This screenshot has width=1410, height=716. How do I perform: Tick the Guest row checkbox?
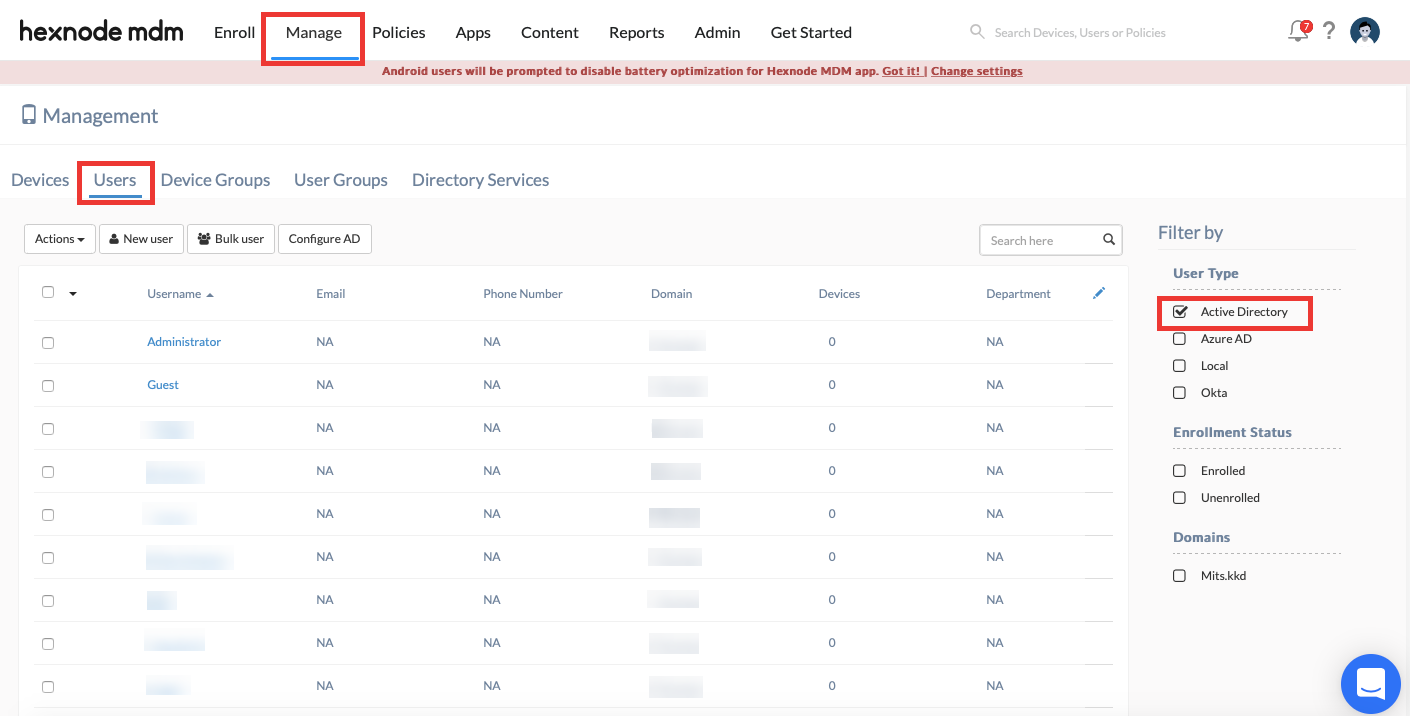pyautogui.click(x=48, y=386)
